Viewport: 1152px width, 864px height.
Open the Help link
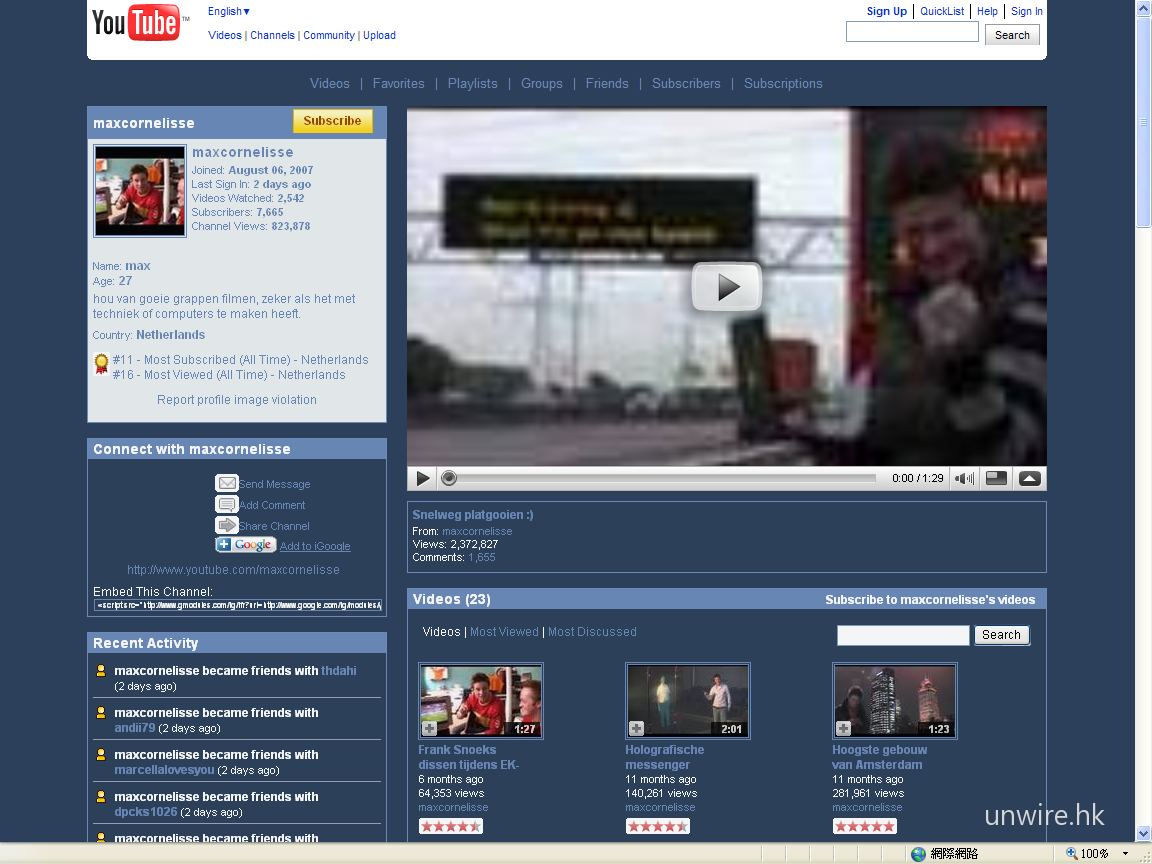click(987, 11)
